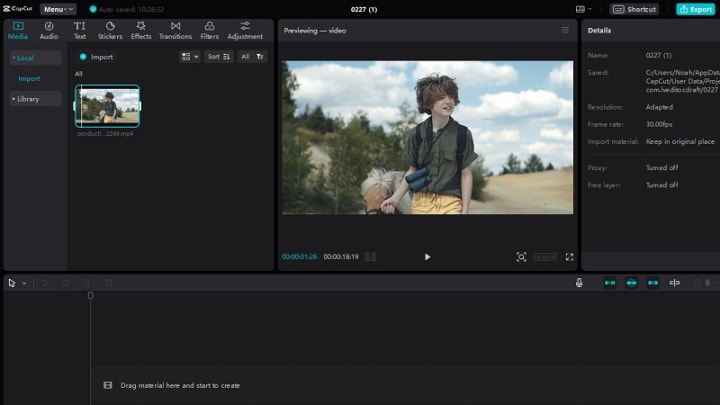Click the Free layer Turned off value
Image resolution: width=720 pixels, height=405 pixels.
(x=662, y=185)
